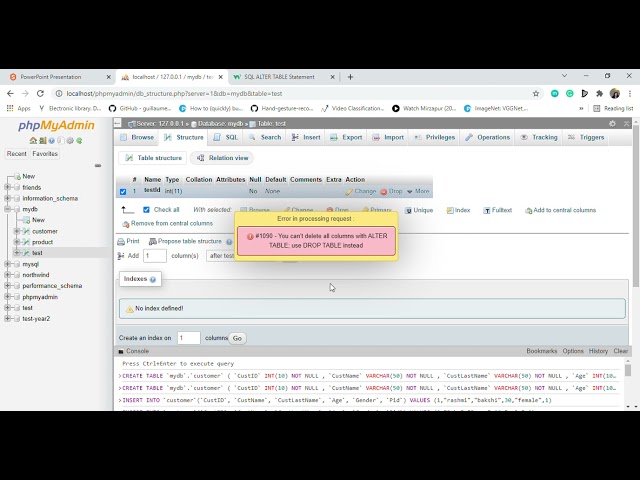
Task: Open the More dropdown for testId
Action: (x=418, y=191)
